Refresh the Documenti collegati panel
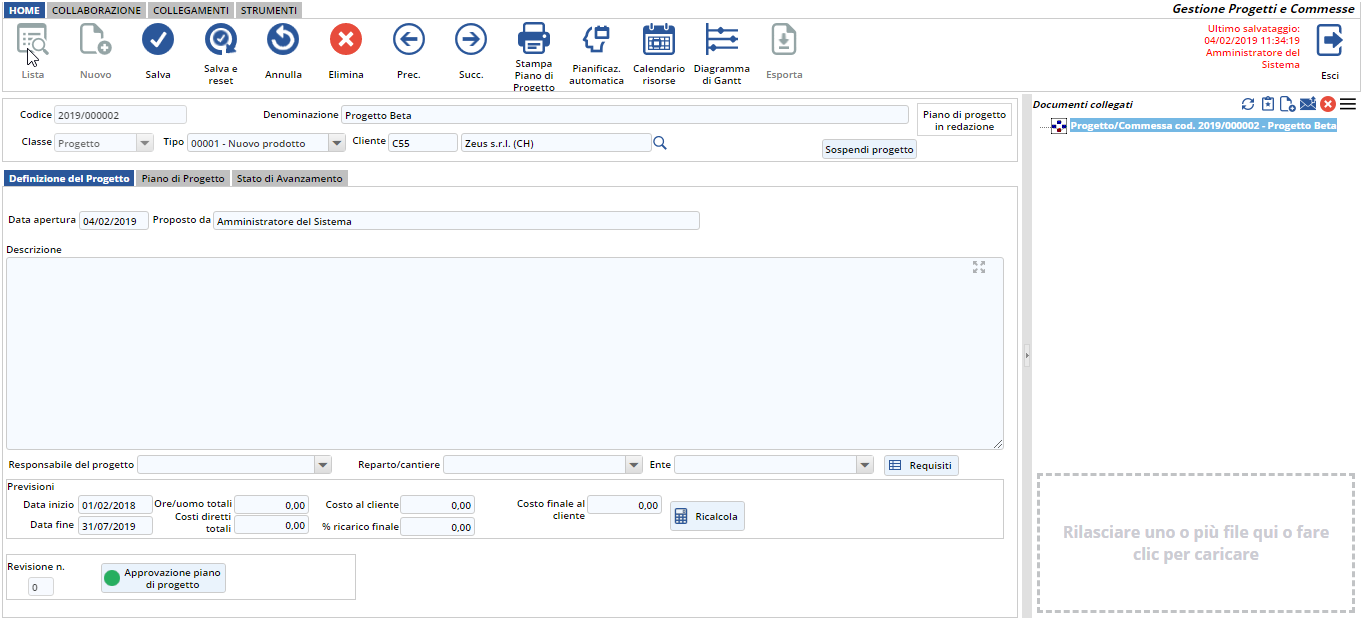1366x621 pixels. [1247, 104]
